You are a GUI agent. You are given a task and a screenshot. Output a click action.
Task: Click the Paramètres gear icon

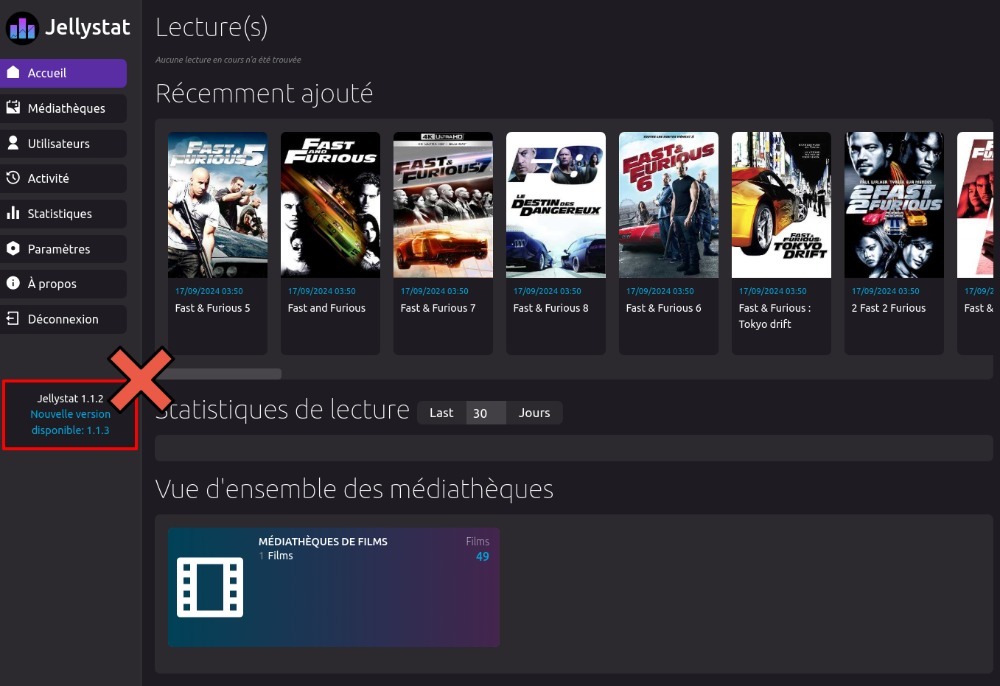coord(13,249)
